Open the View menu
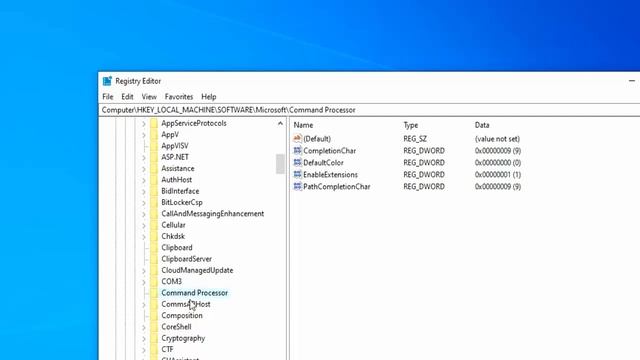This screenshot has height=360, width=640. [149, 97]
